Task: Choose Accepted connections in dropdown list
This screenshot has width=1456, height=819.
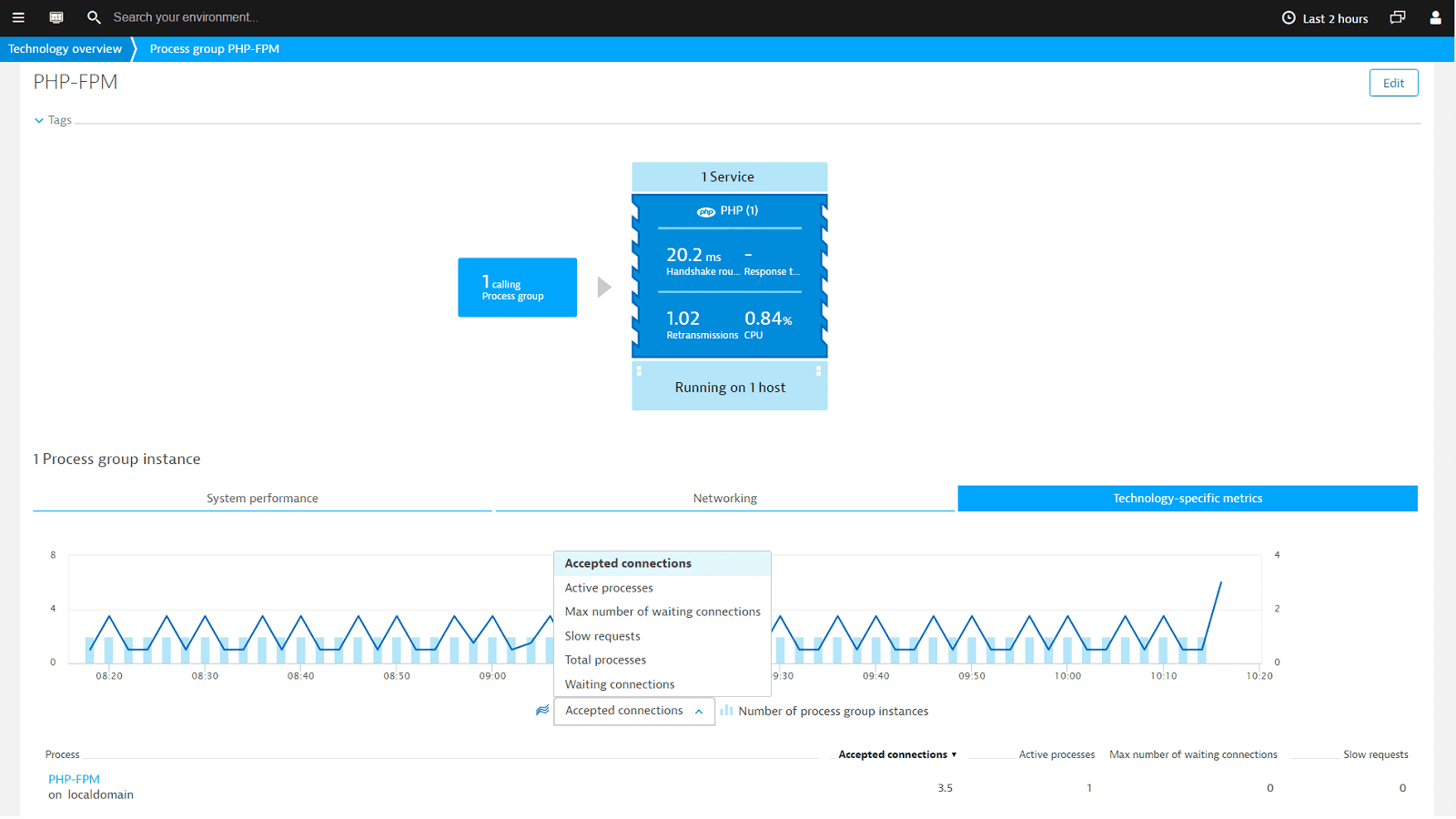Action: [x=662, y=563]
